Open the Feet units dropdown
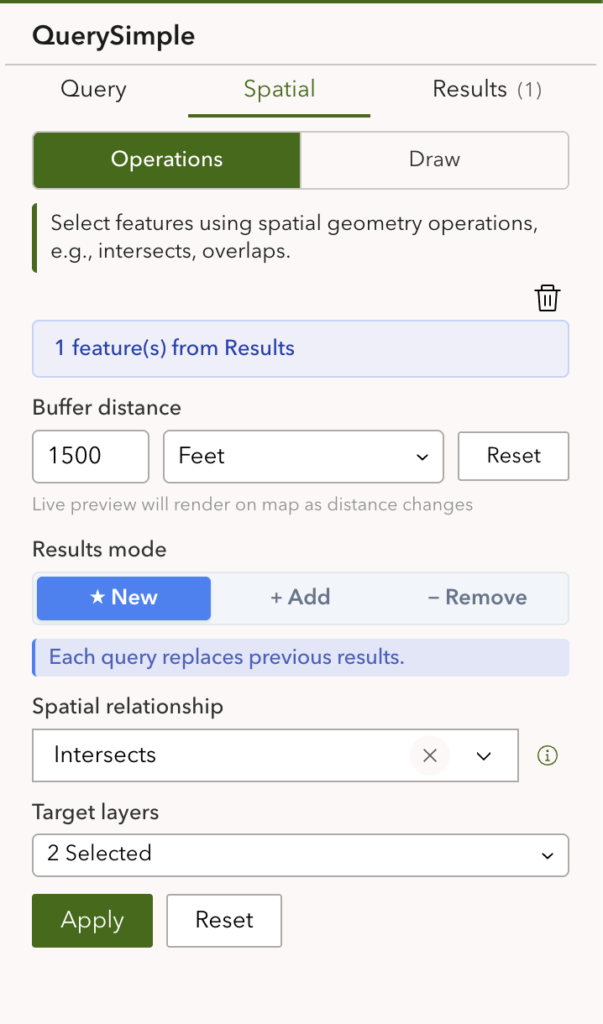This screenshot has width=603, height=1024. click(x=303, y=456)
